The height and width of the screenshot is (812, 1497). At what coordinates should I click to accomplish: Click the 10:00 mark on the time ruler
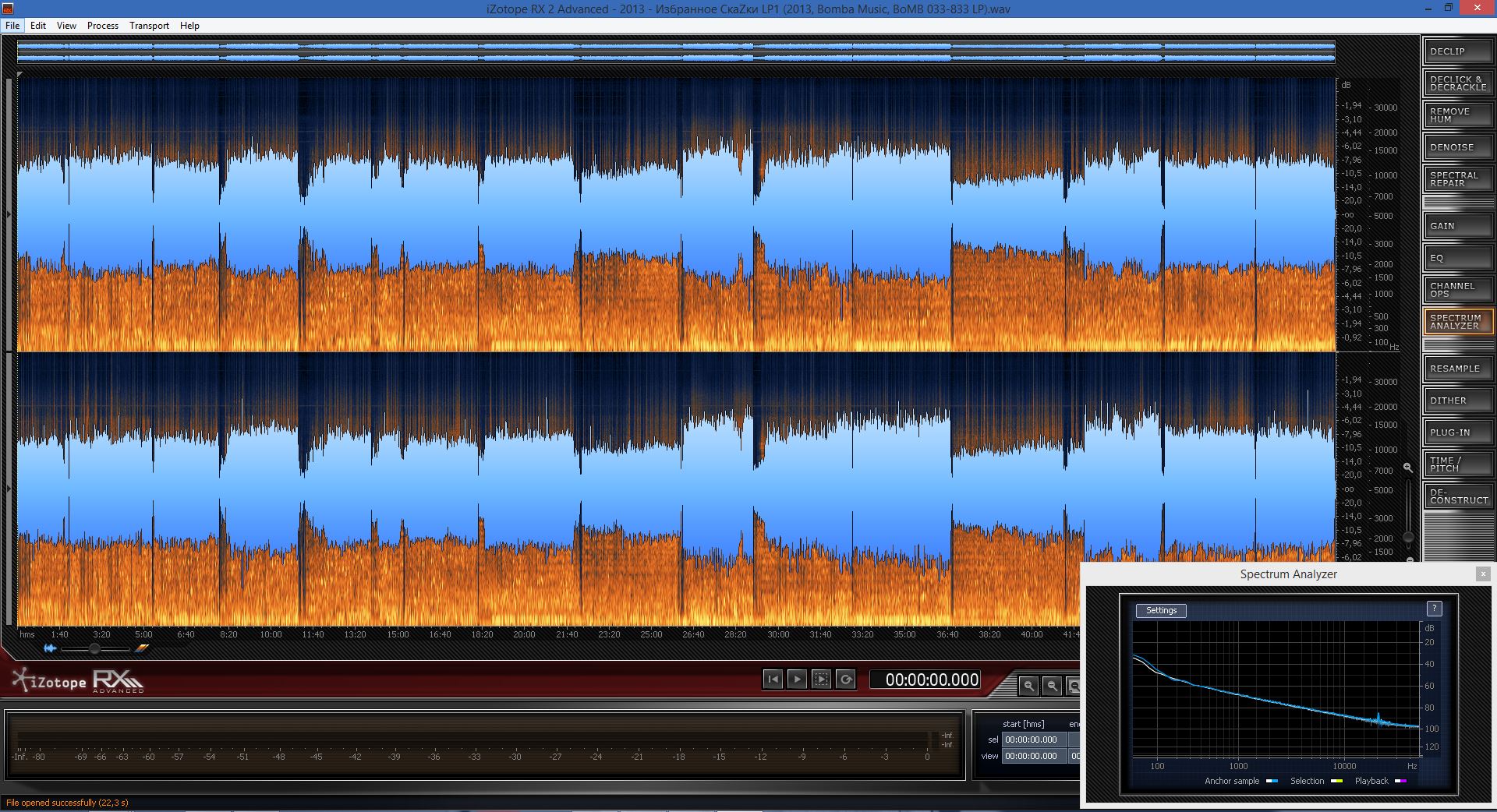click(271, 634)
